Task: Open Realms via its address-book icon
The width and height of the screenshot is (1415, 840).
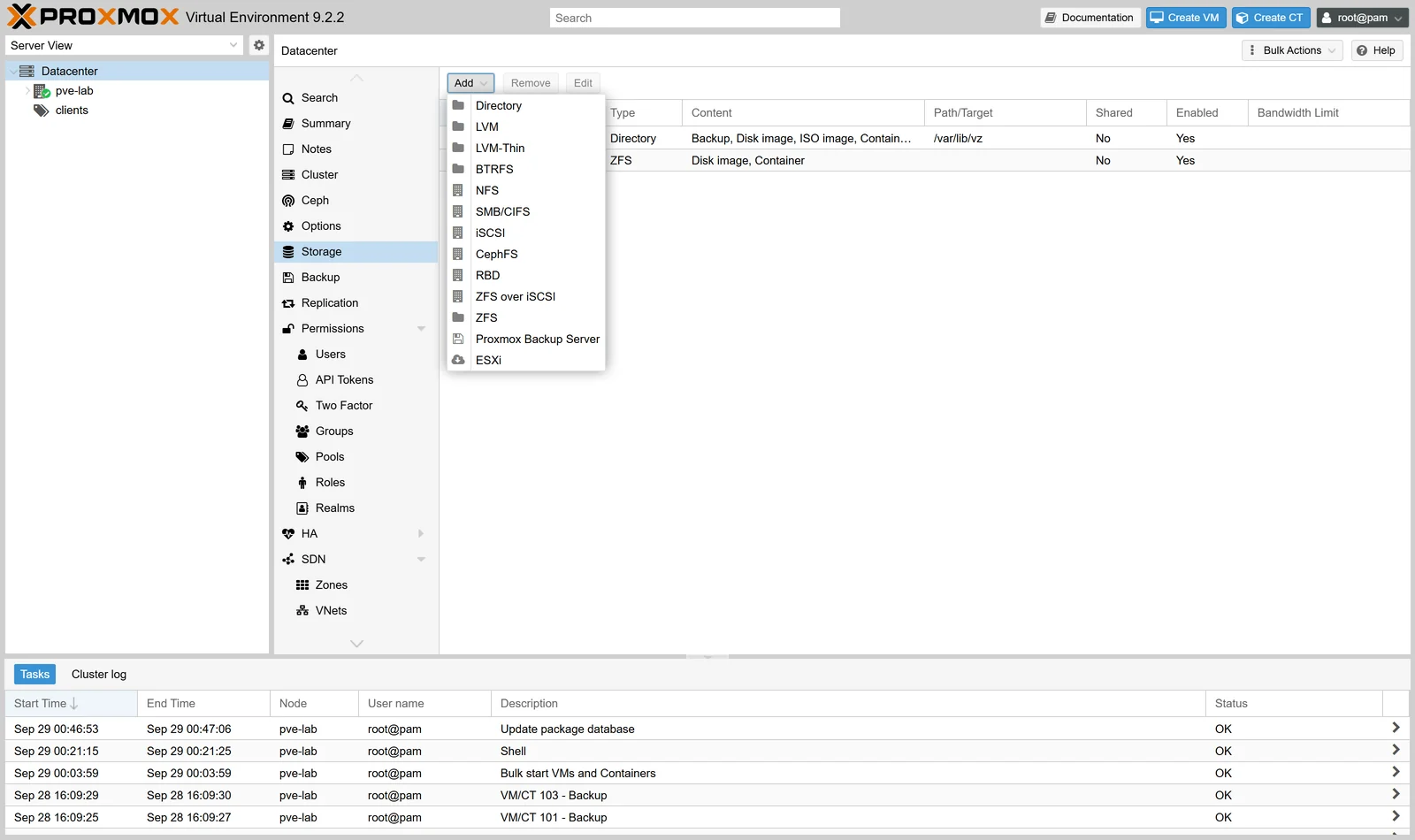Action: coord(302,508)
